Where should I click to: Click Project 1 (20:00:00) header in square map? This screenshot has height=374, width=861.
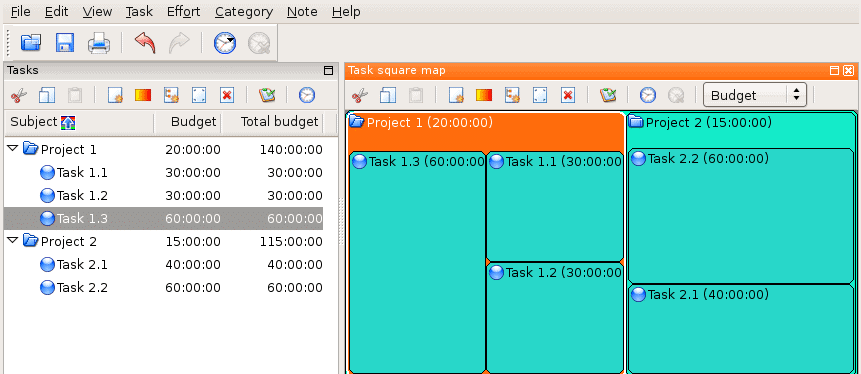[x=485, y=131]
